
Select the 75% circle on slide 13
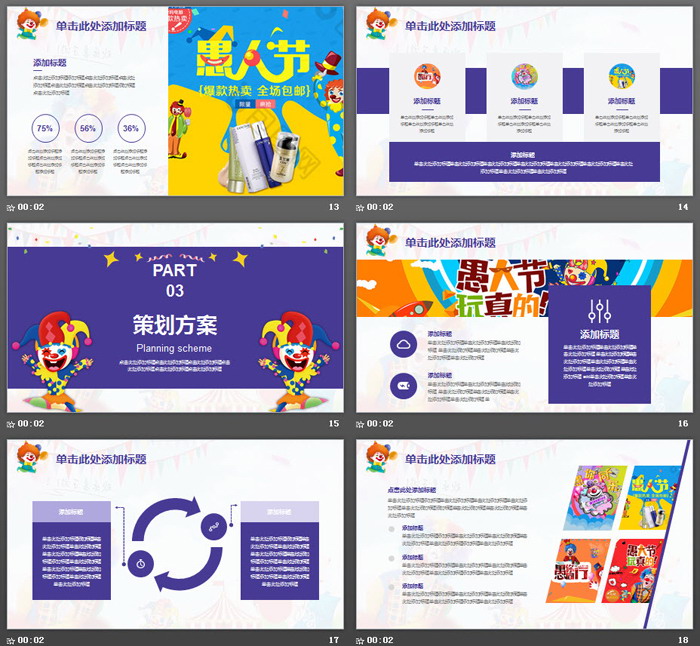tap(45, 129)
